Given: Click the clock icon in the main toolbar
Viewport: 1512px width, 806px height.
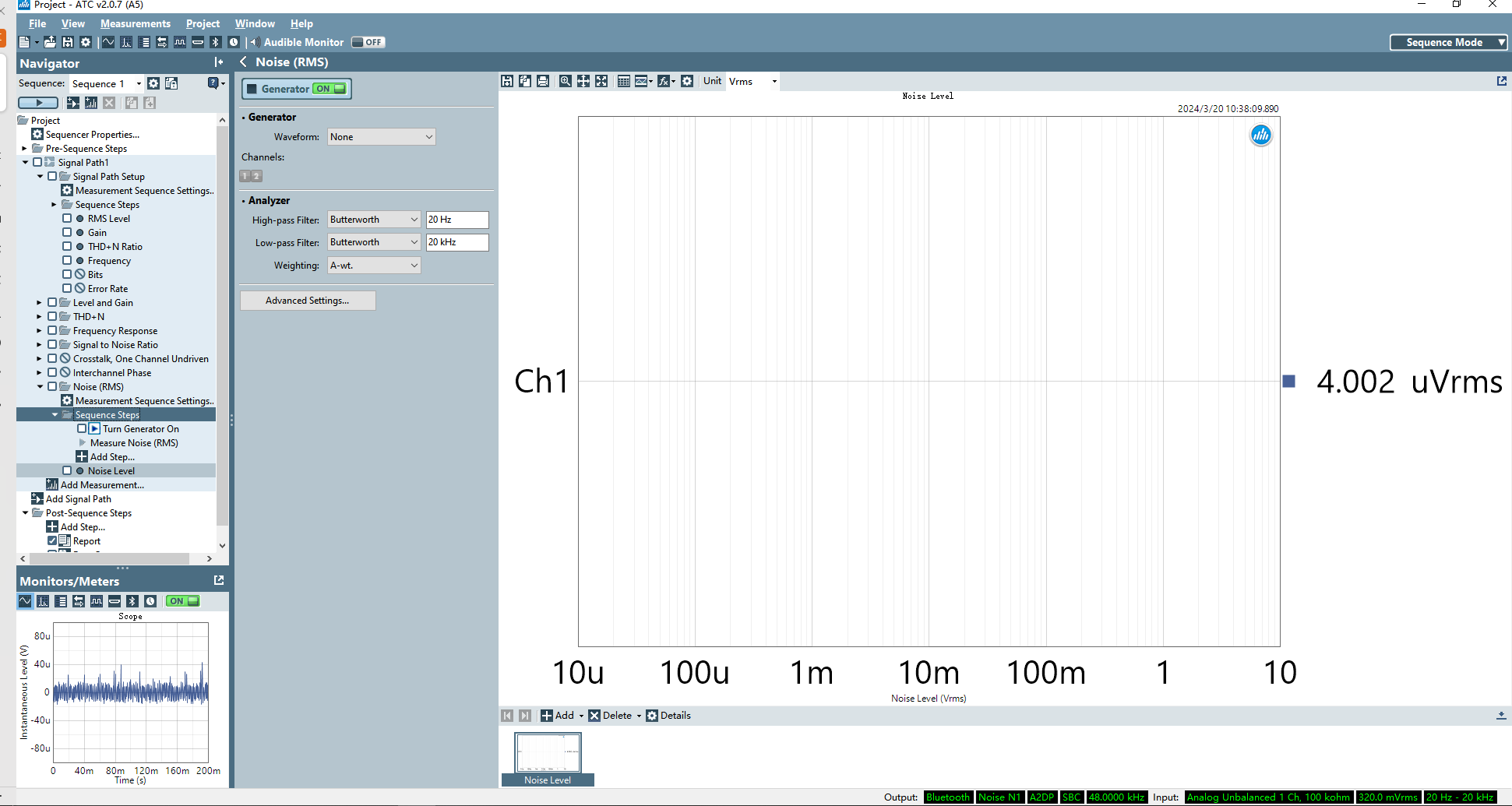Looking at the screenshot, I should pos(234,42).
